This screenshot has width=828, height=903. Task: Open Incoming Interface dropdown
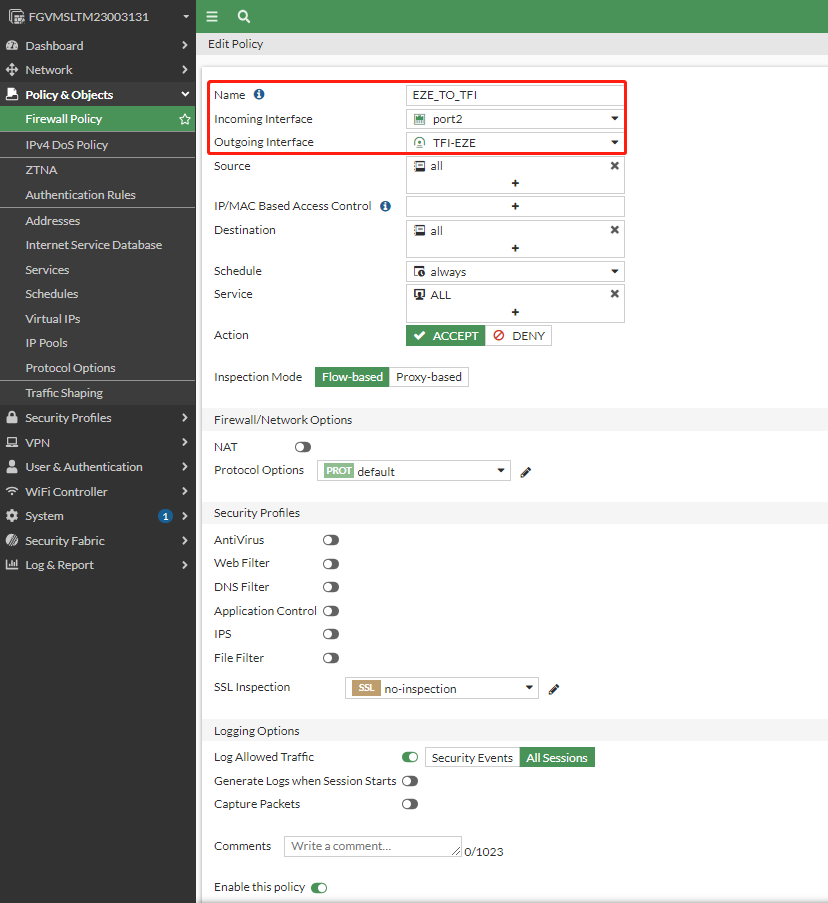[x=515, y=119]
